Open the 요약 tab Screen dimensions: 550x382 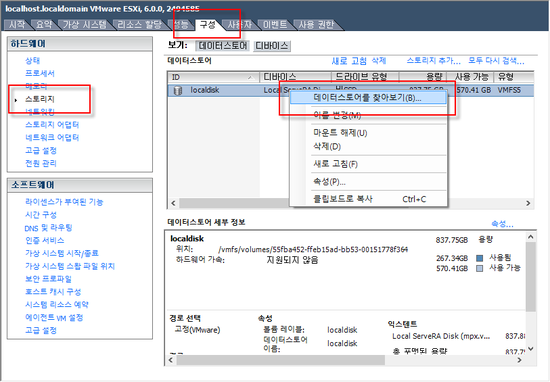point(44,25)
